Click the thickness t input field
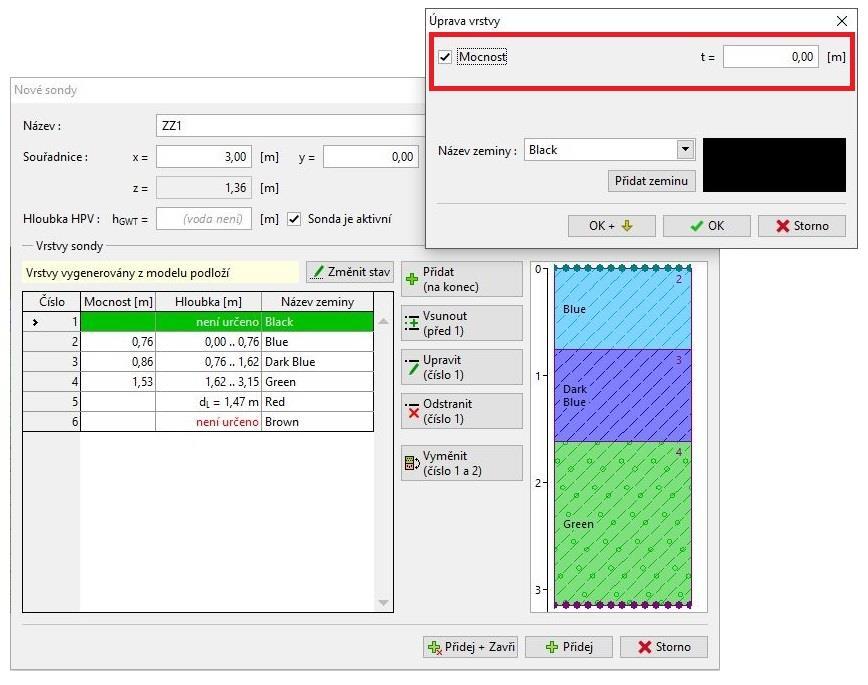 click(771, 57)
